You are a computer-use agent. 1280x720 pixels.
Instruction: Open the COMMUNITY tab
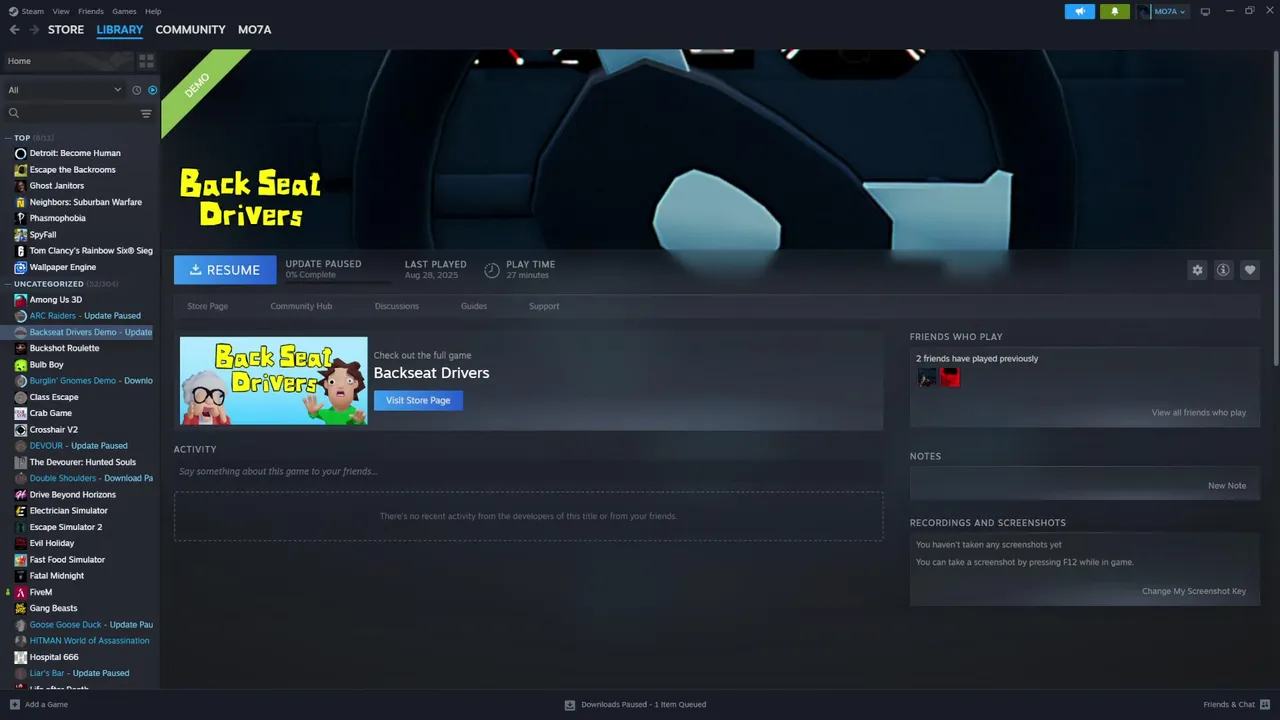190,30
